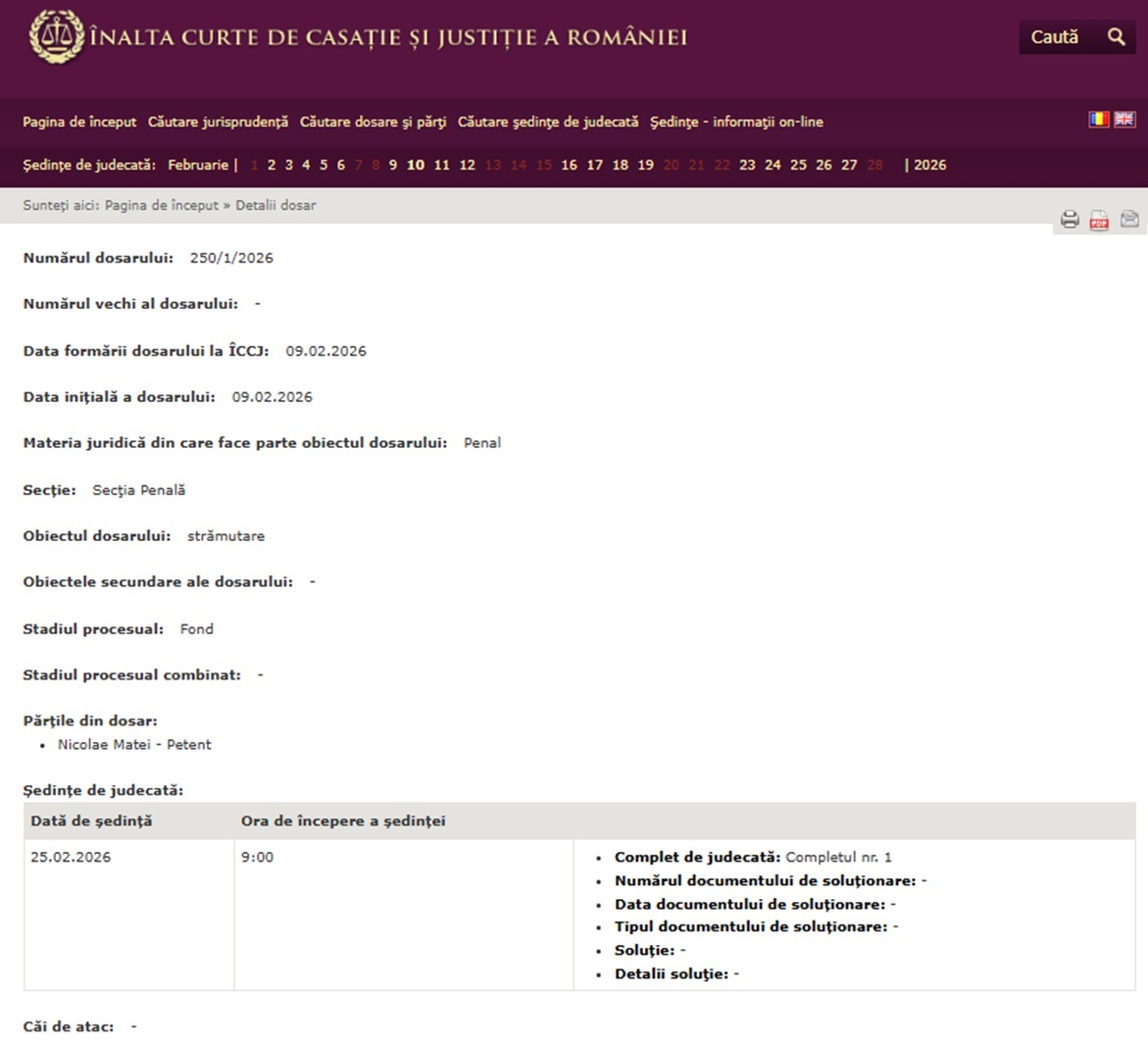The width and height of the screenshot is (1148, 1044).
Task: Select day 25 in sessions calendar
Action: (798, 166)
